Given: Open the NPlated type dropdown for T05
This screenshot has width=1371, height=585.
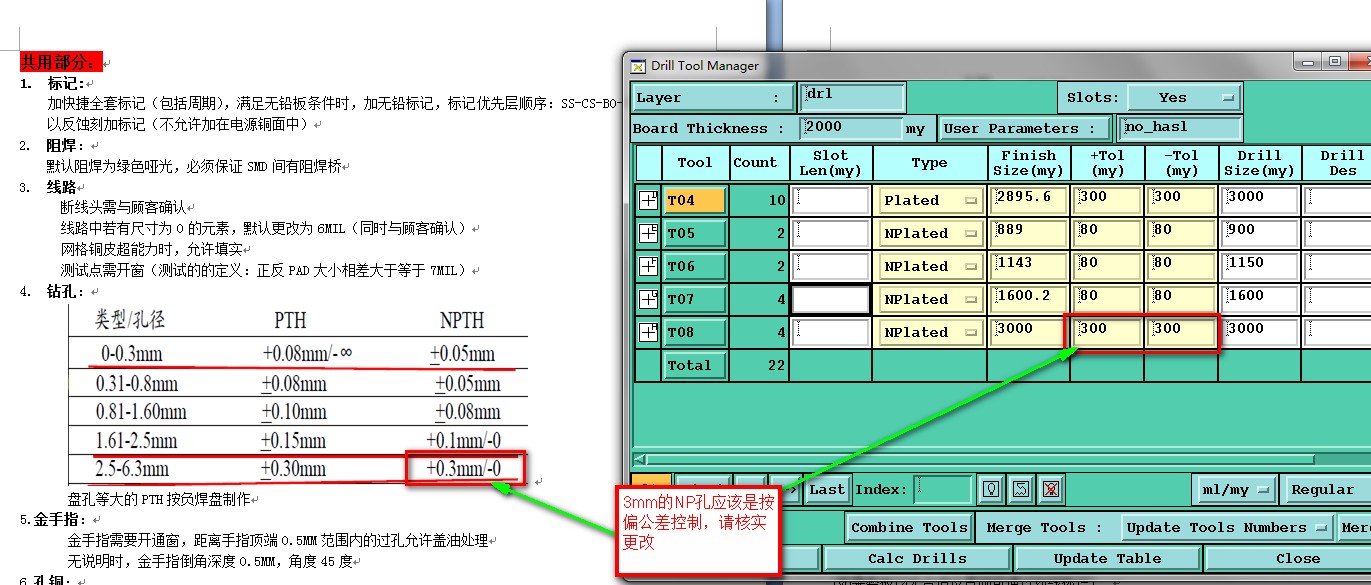Looking at the screenshot, I should click(x=930, y=234).
